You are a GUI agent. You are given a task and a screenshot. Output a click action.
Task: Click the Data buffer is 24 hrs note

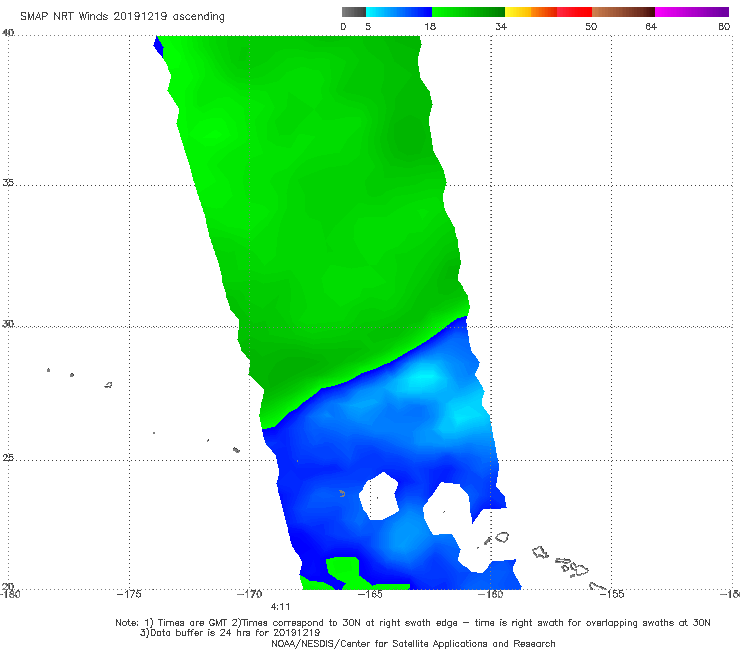[230, 633]
